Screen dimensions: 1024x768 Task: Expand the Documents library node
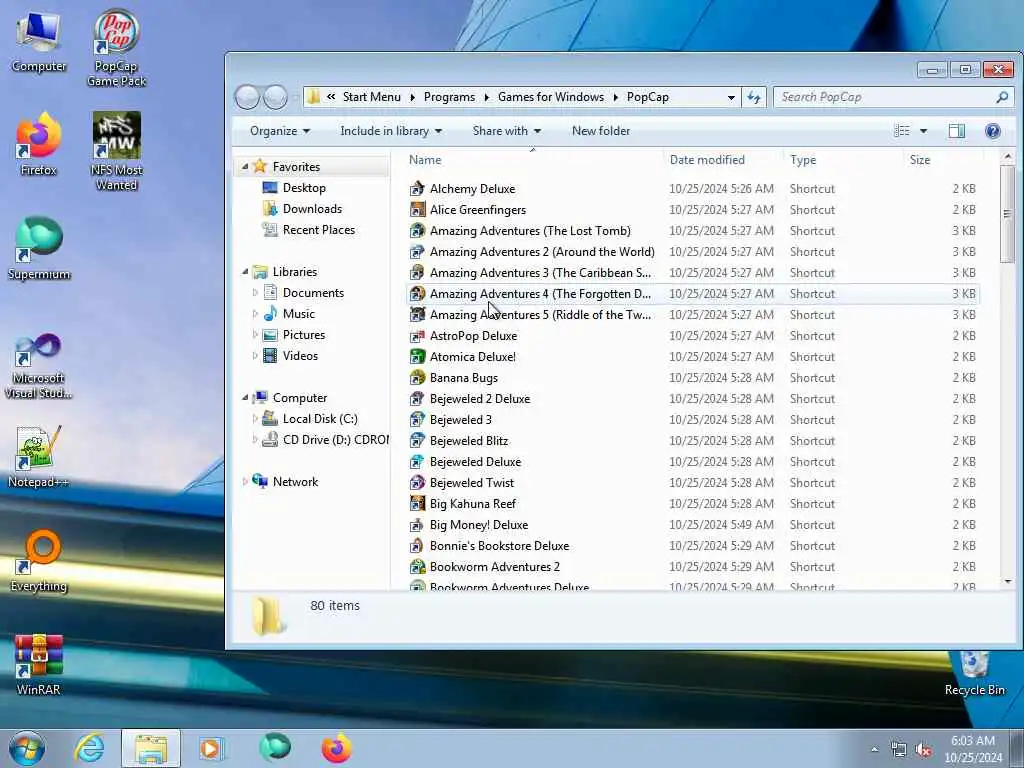(x=255, y=293)
